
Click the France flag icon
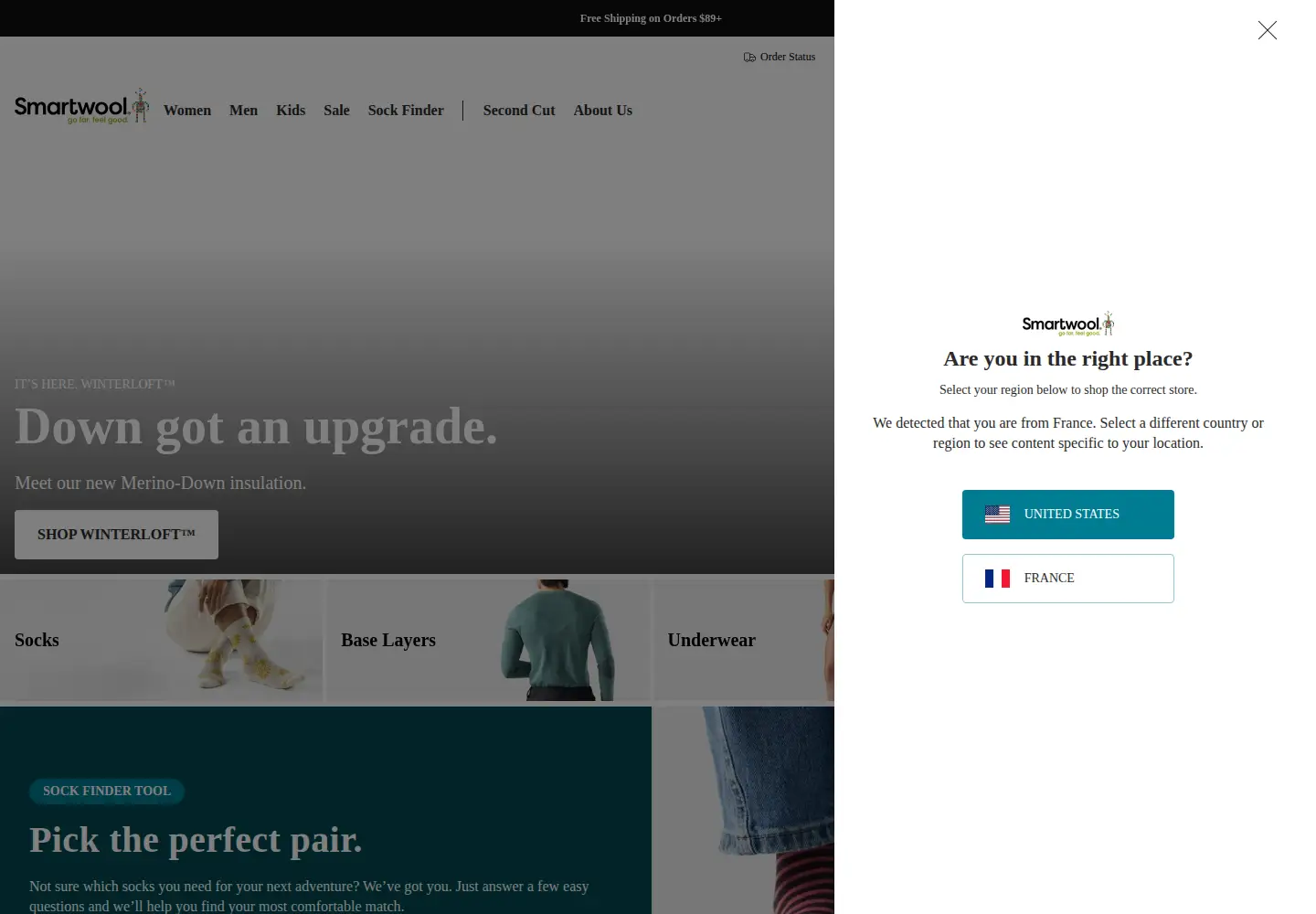point(997,579)
